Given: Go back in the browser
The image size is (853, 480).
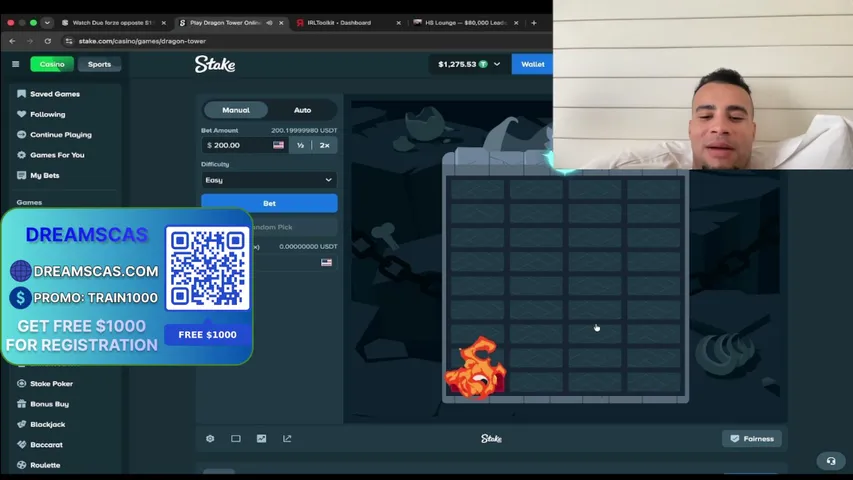Looking at the screenshot, I should point(12,41).
